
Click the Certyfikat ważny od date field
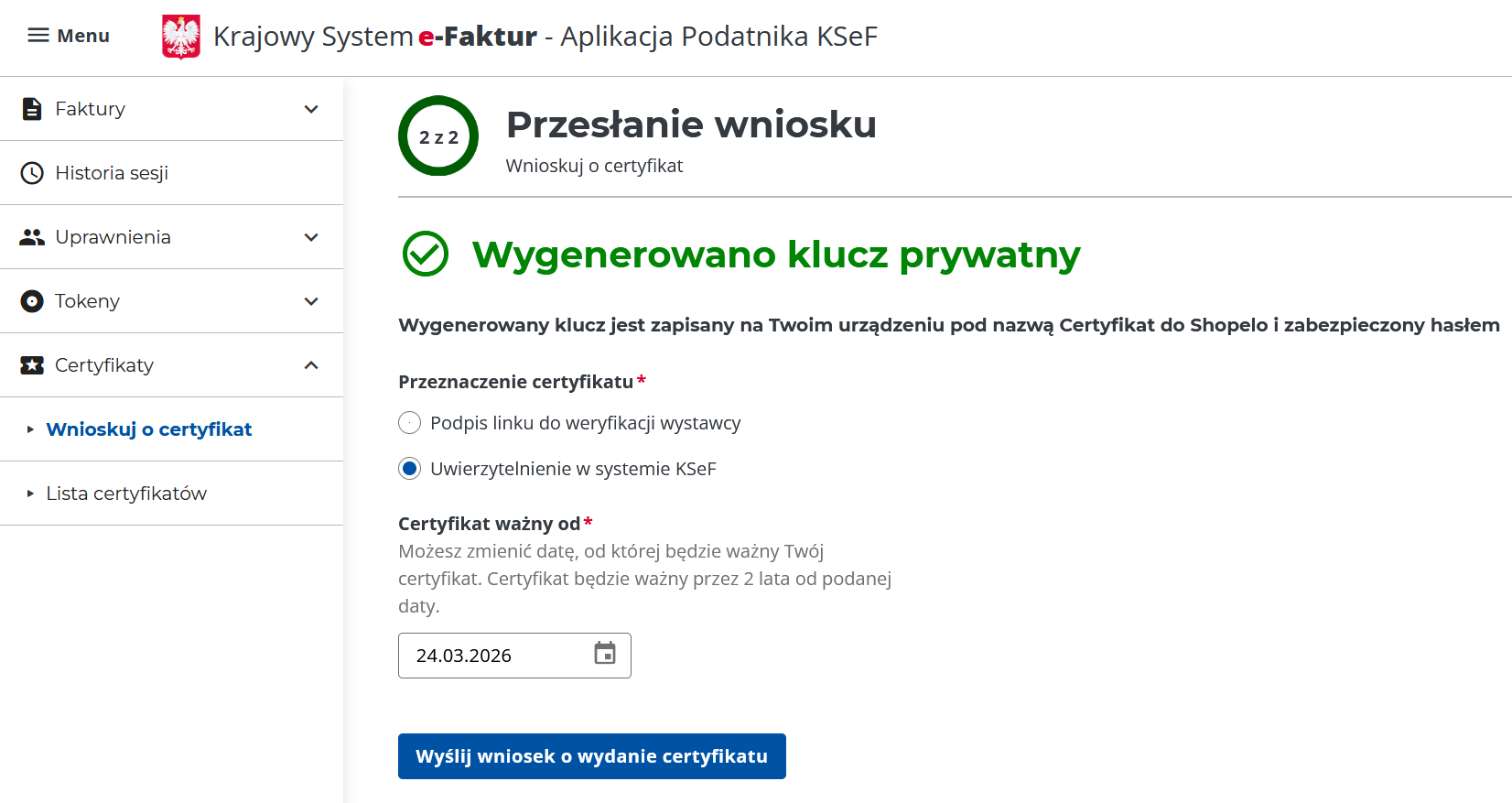click(x=494, y=656)
